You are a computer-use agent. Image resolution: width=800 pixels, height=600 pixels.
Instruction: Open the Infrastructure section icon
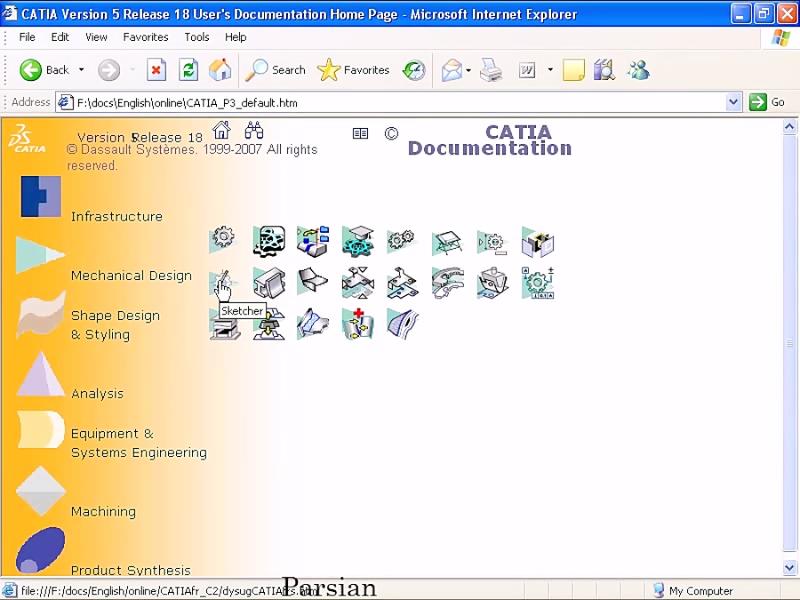41,196
